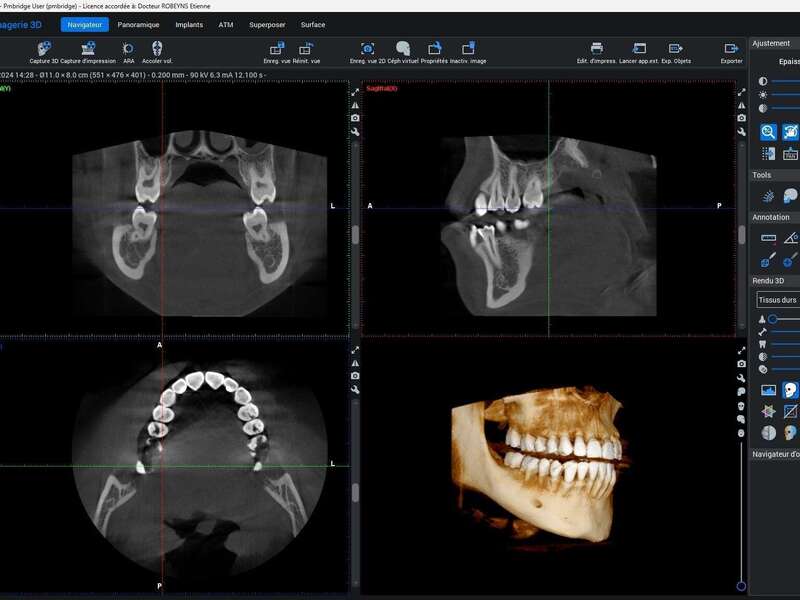Collapse the Rendu 3D panel section
The image size is (800, 600).
pyautogui.click(x=771, y=281)
